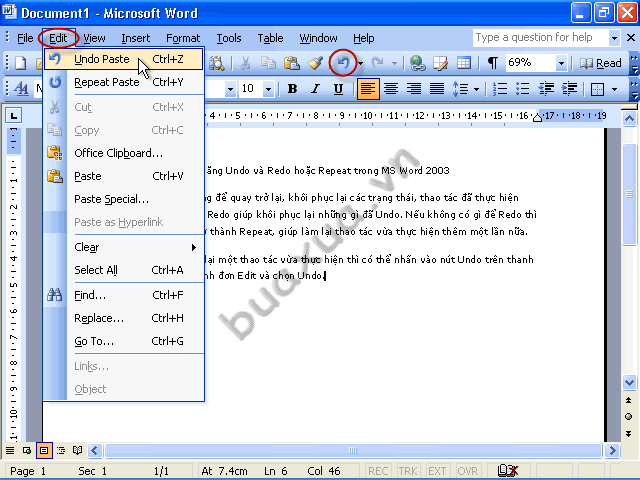Click the Read button on toolbar

pyautogui.click(x=600, y=63)
